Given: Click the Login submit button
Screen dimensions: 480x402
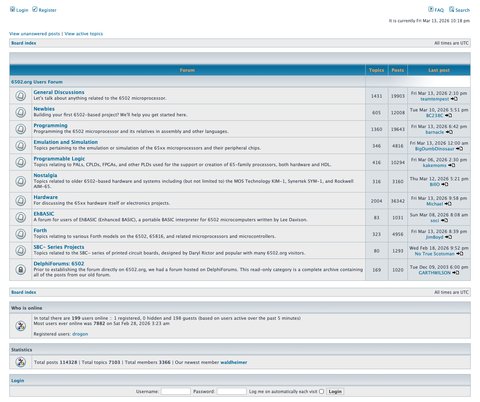Looking at the screenshot, I should coord(335,391).
